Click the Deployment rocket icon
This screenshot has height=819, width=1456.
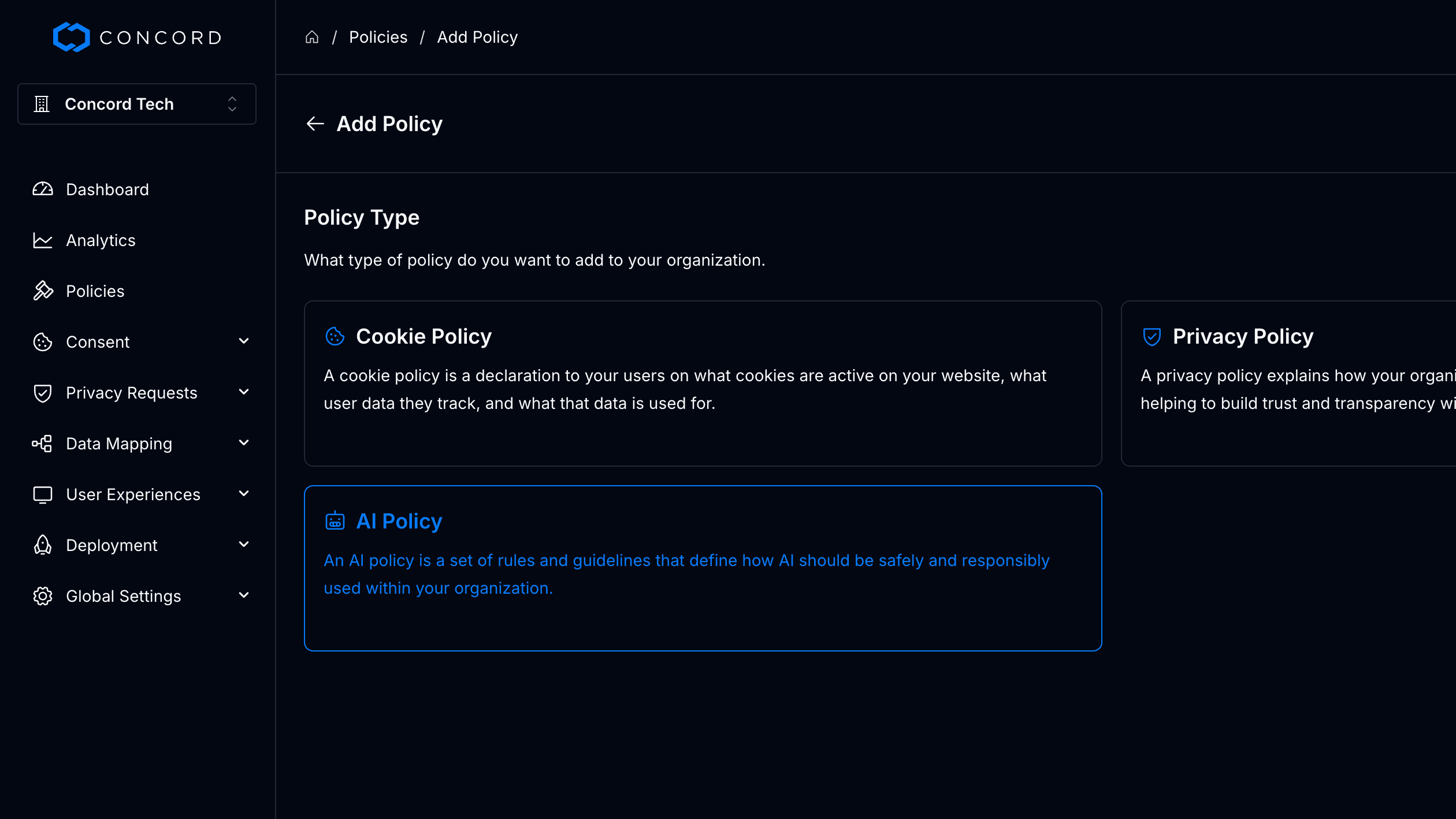click(42, 545)
